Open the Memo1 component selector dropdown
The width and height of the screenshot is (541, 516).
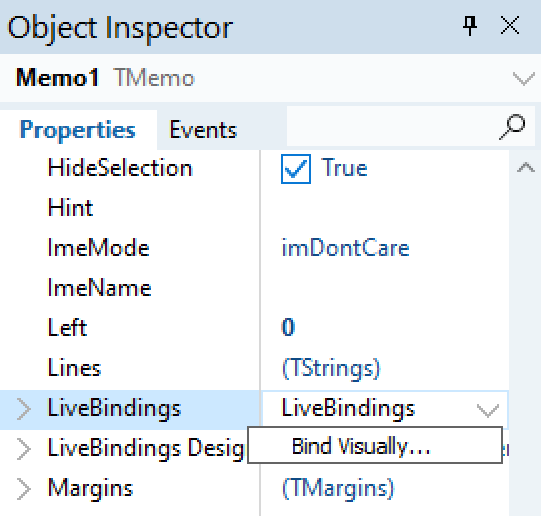[524, 78]
